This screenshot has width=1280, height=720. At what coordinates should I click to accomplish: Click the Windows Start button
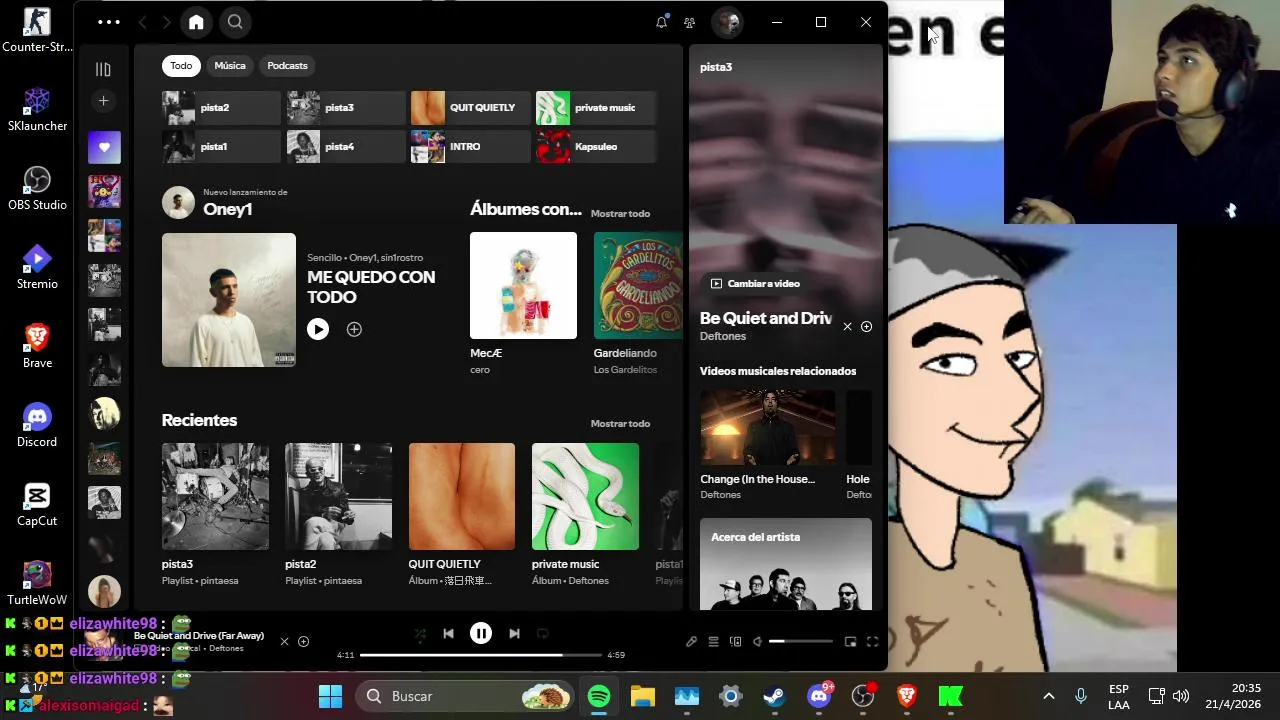pyautogui.click(x=330, y=696)
